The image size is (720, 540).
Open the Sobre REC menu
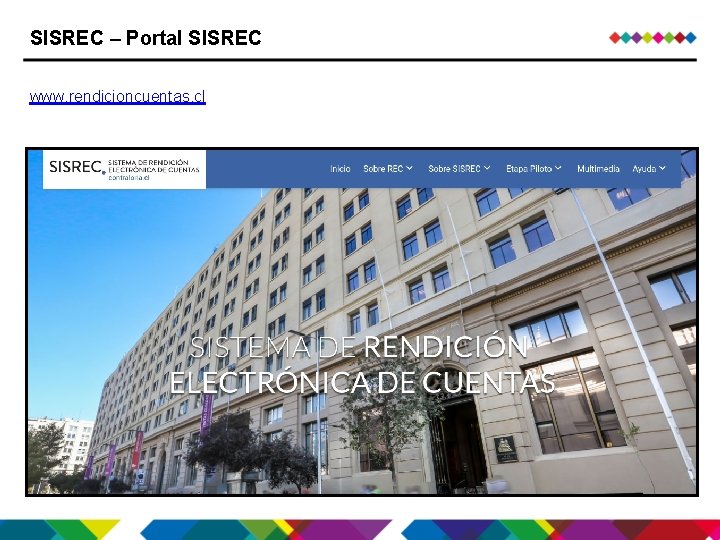tap(383, 169)
